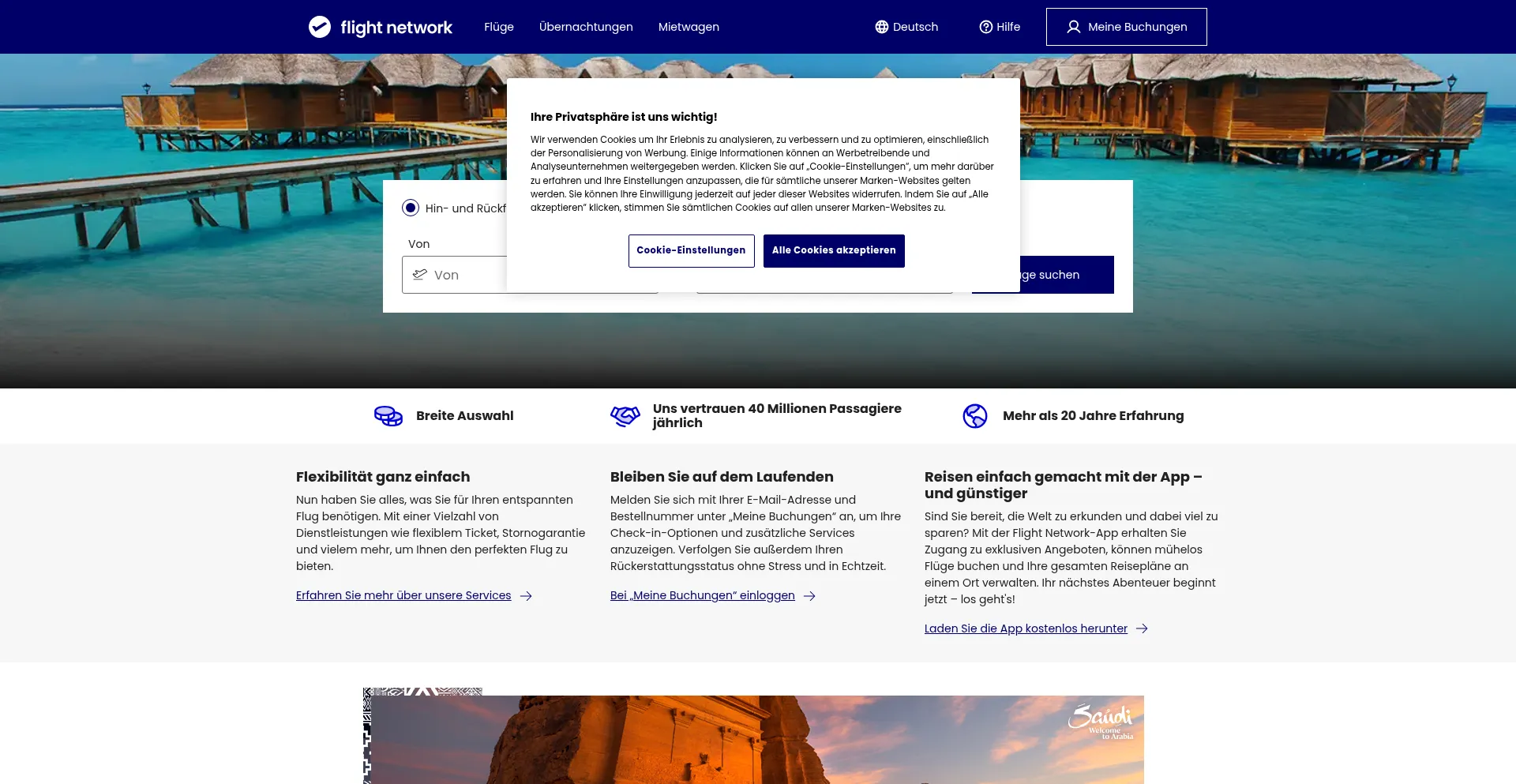Click Uns vertrauen 40 Millionen Passagiere jährlich text

(777, 416)
